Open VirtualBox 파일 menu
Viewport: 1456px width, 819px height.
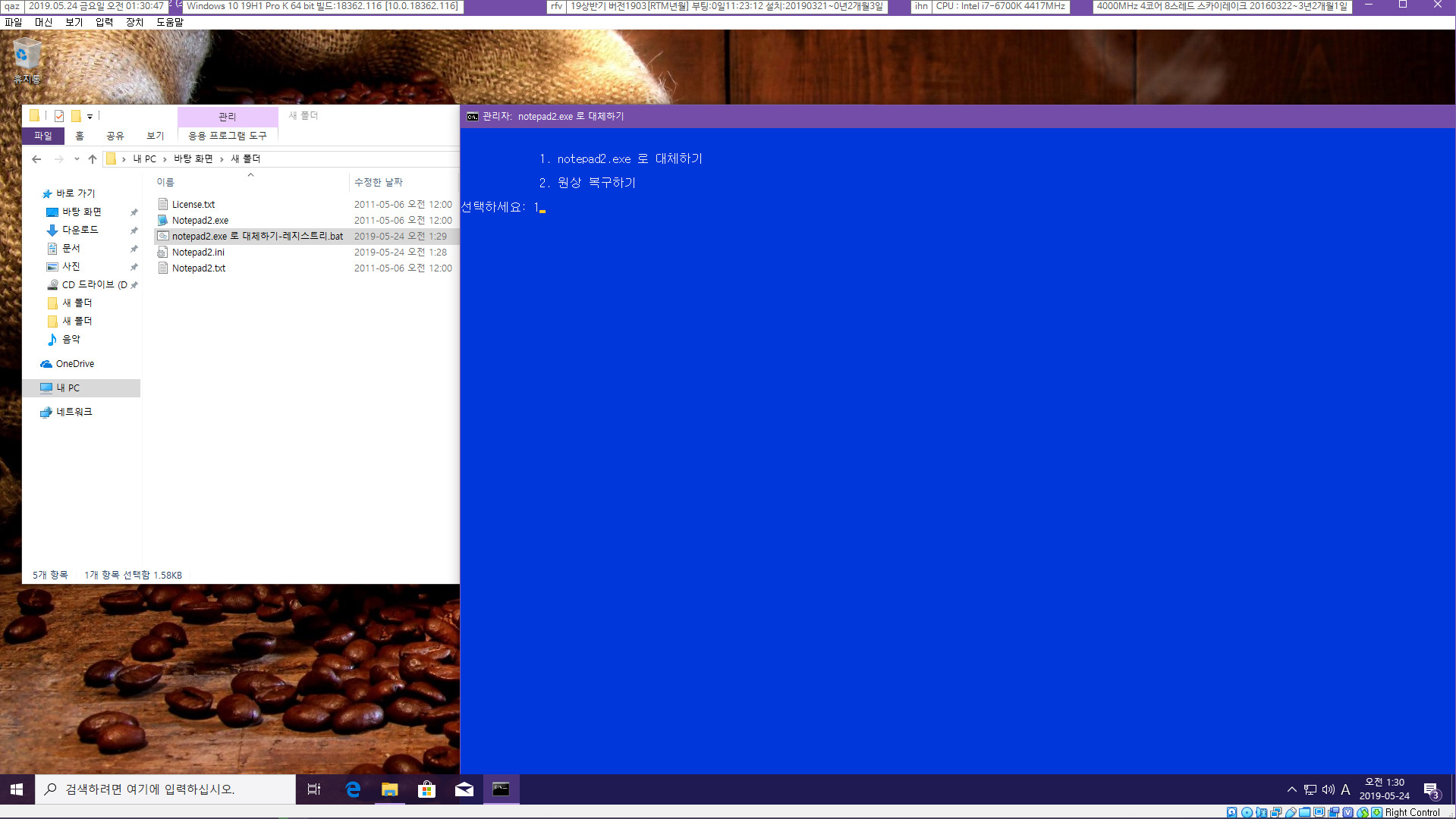pyautogui.click(x=14, y=22)
